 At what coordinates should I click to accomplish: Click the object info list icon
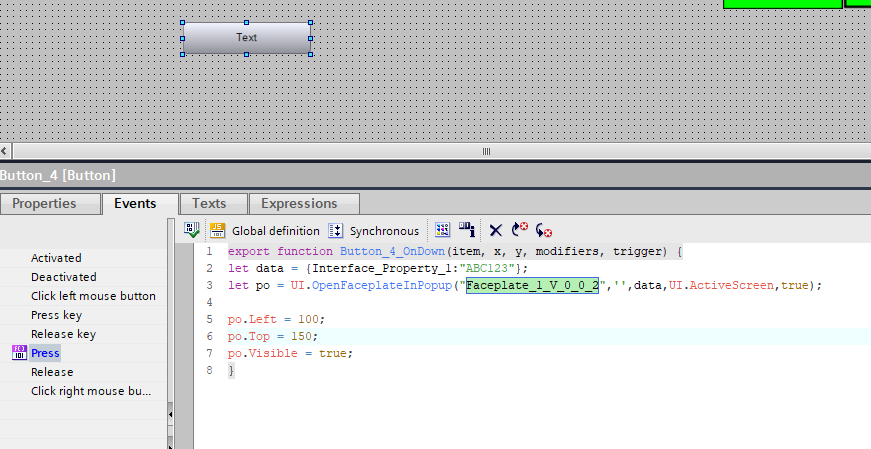(x=467, y=230)
